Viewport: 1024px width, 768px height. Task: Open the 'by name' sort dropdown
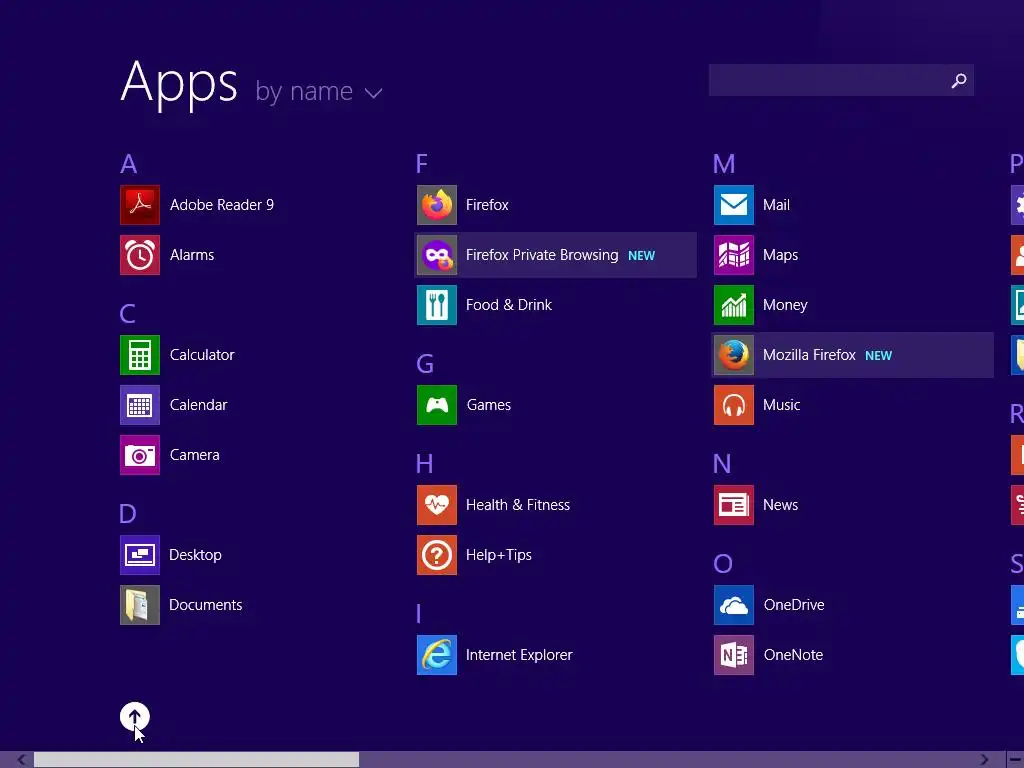[x=318, y=91]
